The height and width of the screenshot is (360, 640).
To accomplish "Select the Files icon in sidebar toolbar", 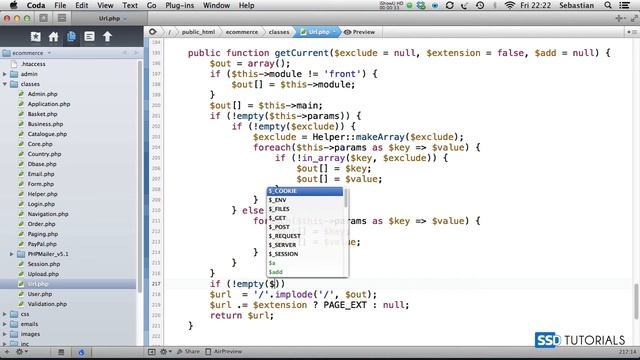I will click(x=71, y=37).
